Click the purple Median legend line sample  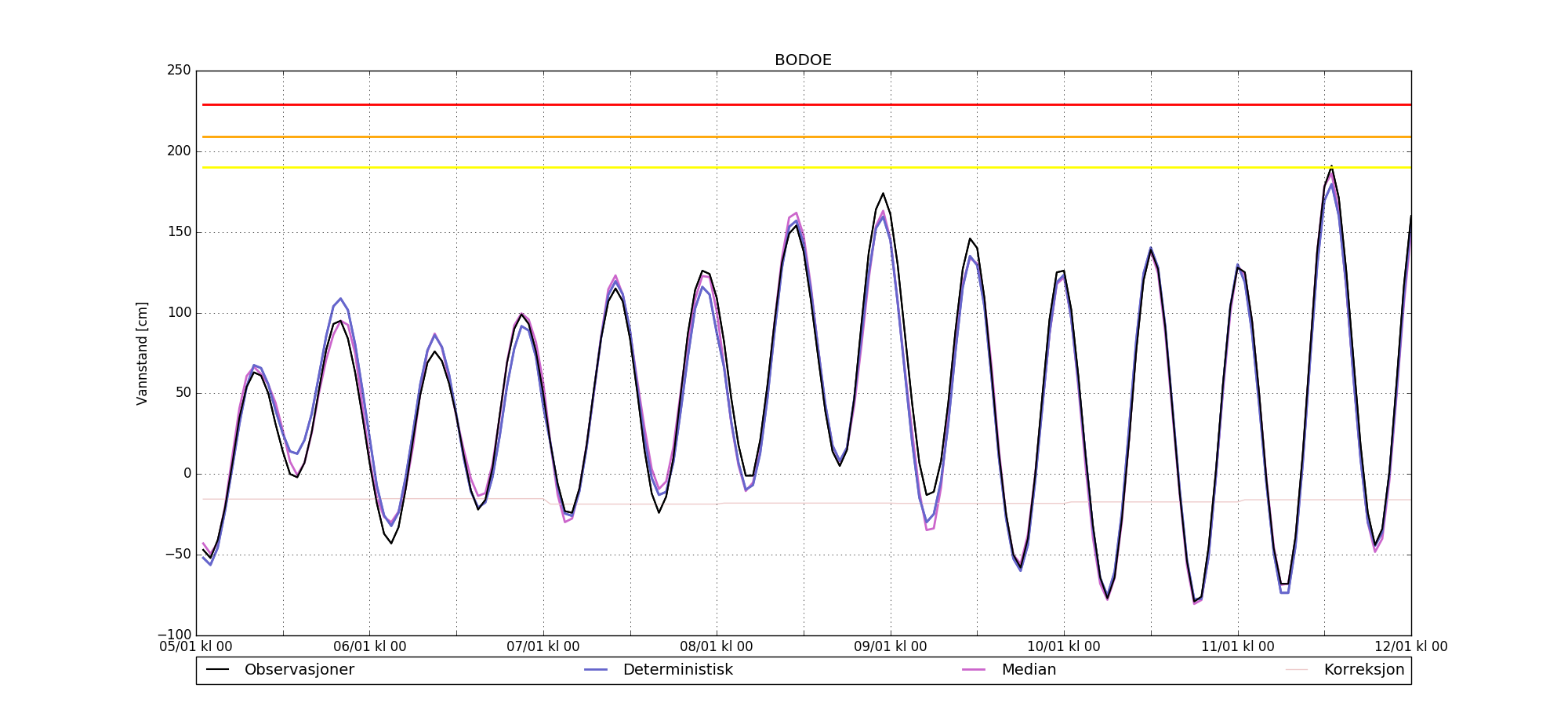coord(974,670)
